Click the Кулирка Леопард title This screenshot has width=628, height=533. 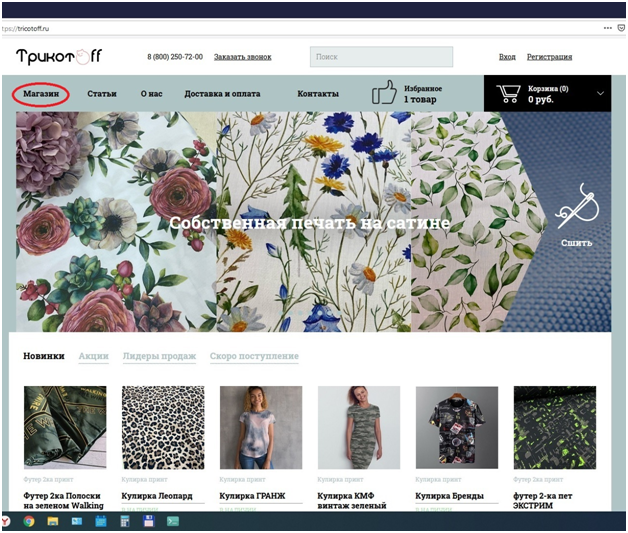pyautogui.click(x=157, y=496)
